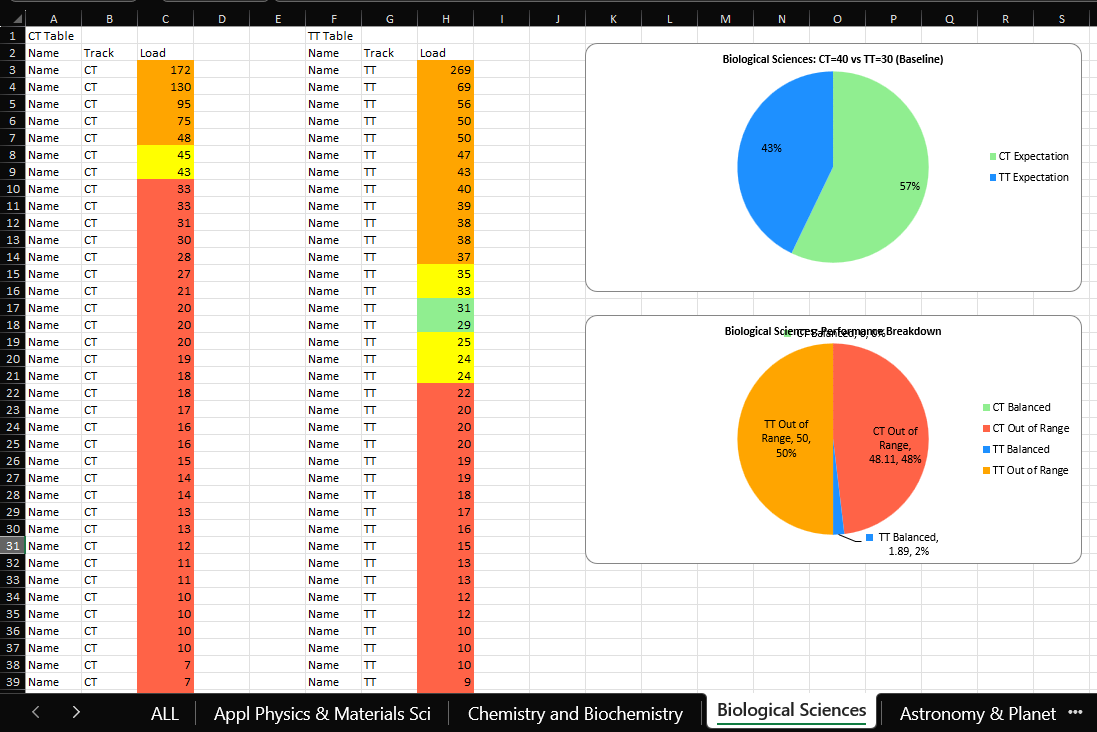Click the blue TT Expectation legend marker
Image resolution: width=1097 pixels, height=732 pixels.
[992, 177]
